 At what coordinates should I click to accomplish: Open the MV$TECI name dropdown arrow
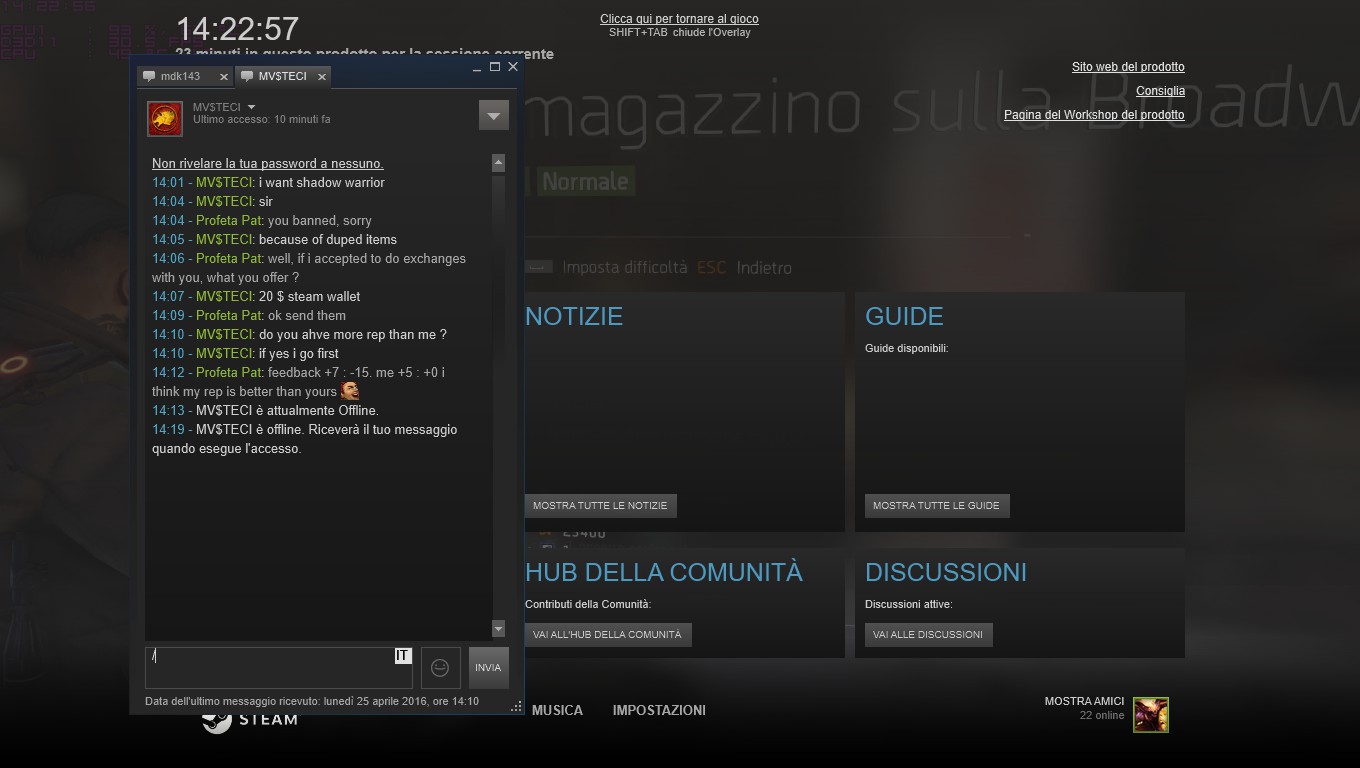tap(251, 107)
